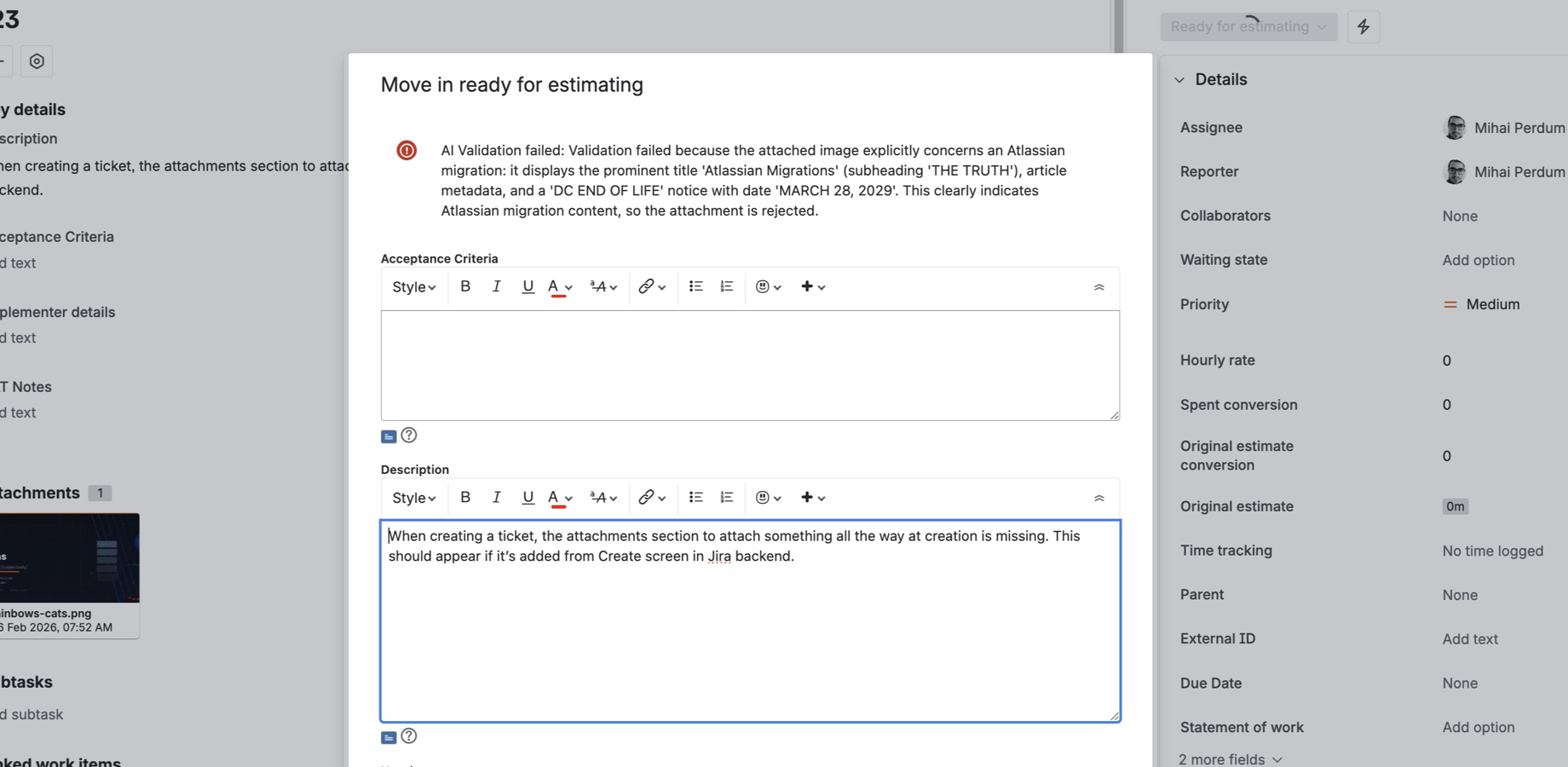The height and width of the screenshot is (767, 1568).
Task: Open the Style dropdown in the Description toolbar
Action: [x=413, y=497]
